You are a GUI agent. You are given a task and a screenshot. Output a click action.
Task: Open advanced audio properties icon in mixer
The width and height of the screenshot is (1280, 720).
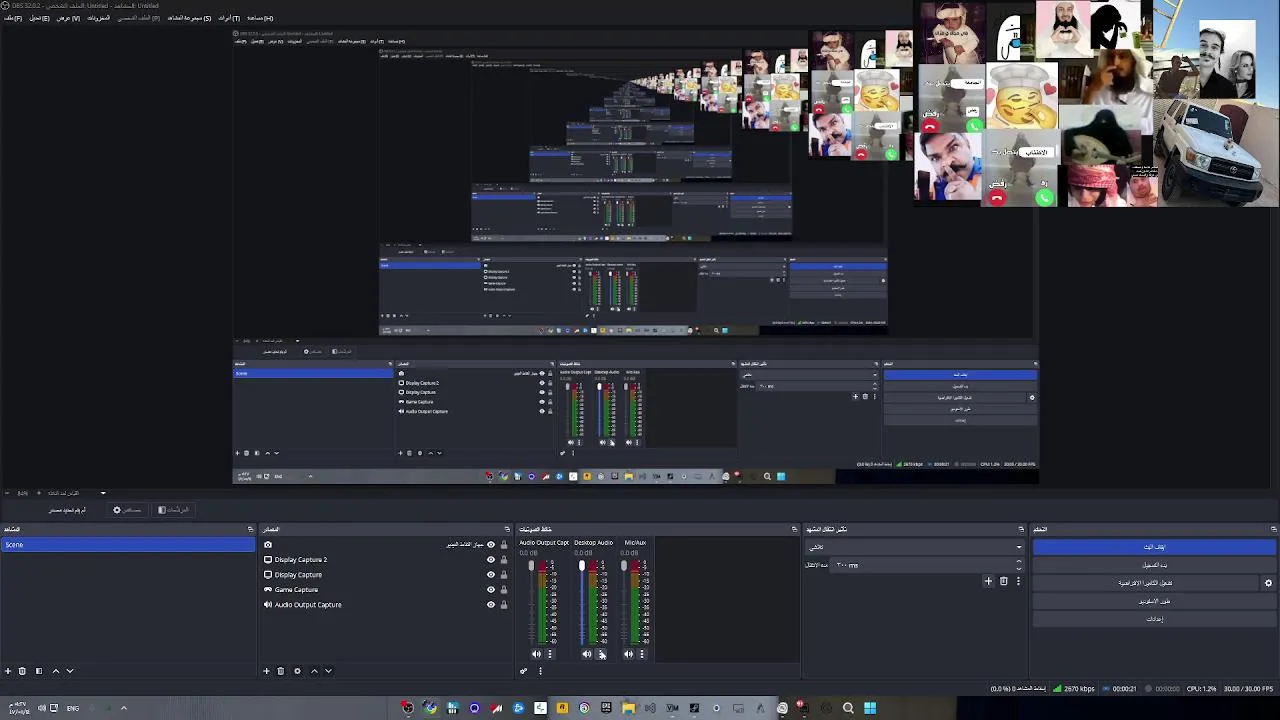tap(523, 671)
